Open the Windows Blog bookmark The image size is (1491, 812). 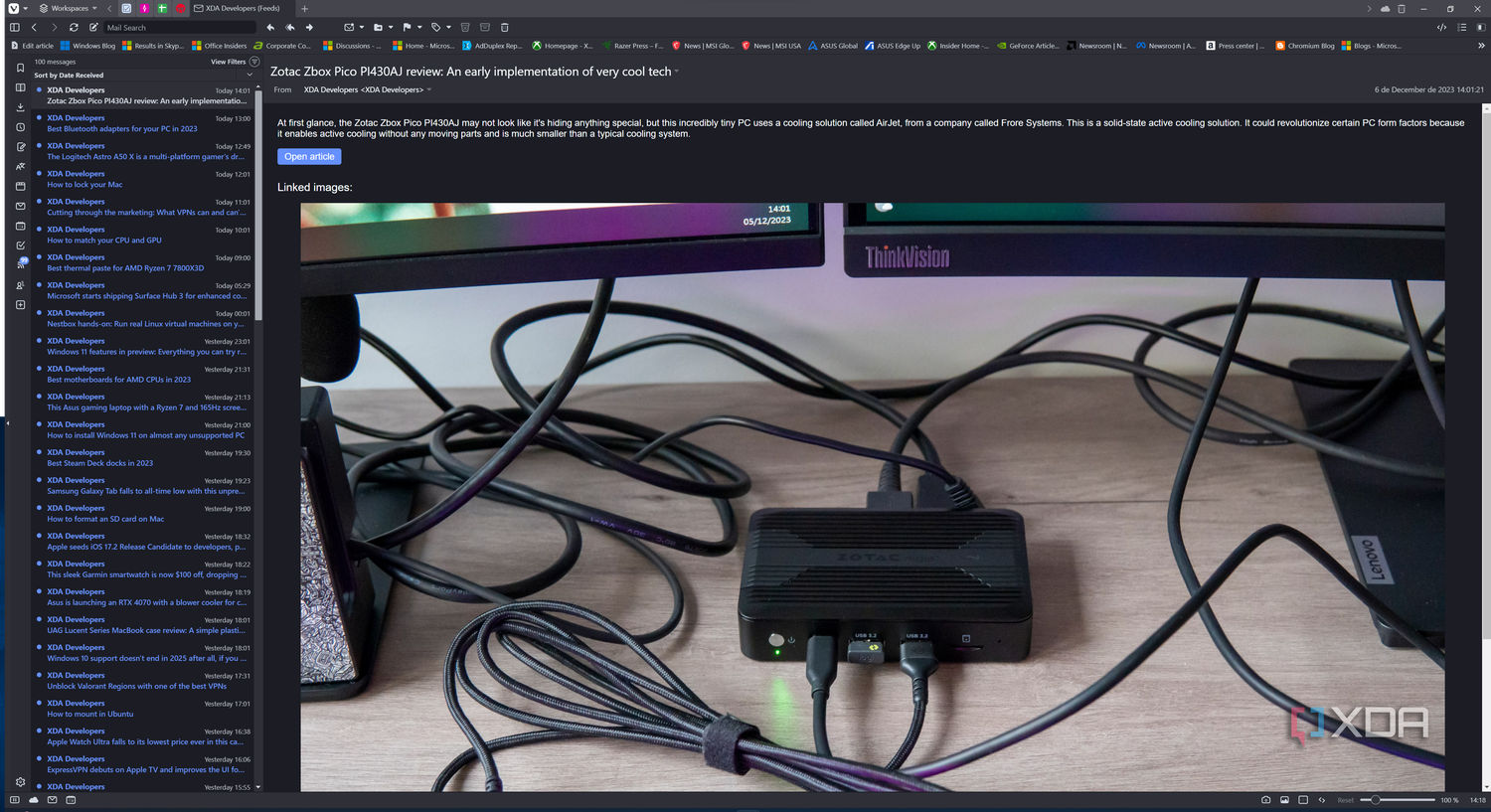[87, 46]
